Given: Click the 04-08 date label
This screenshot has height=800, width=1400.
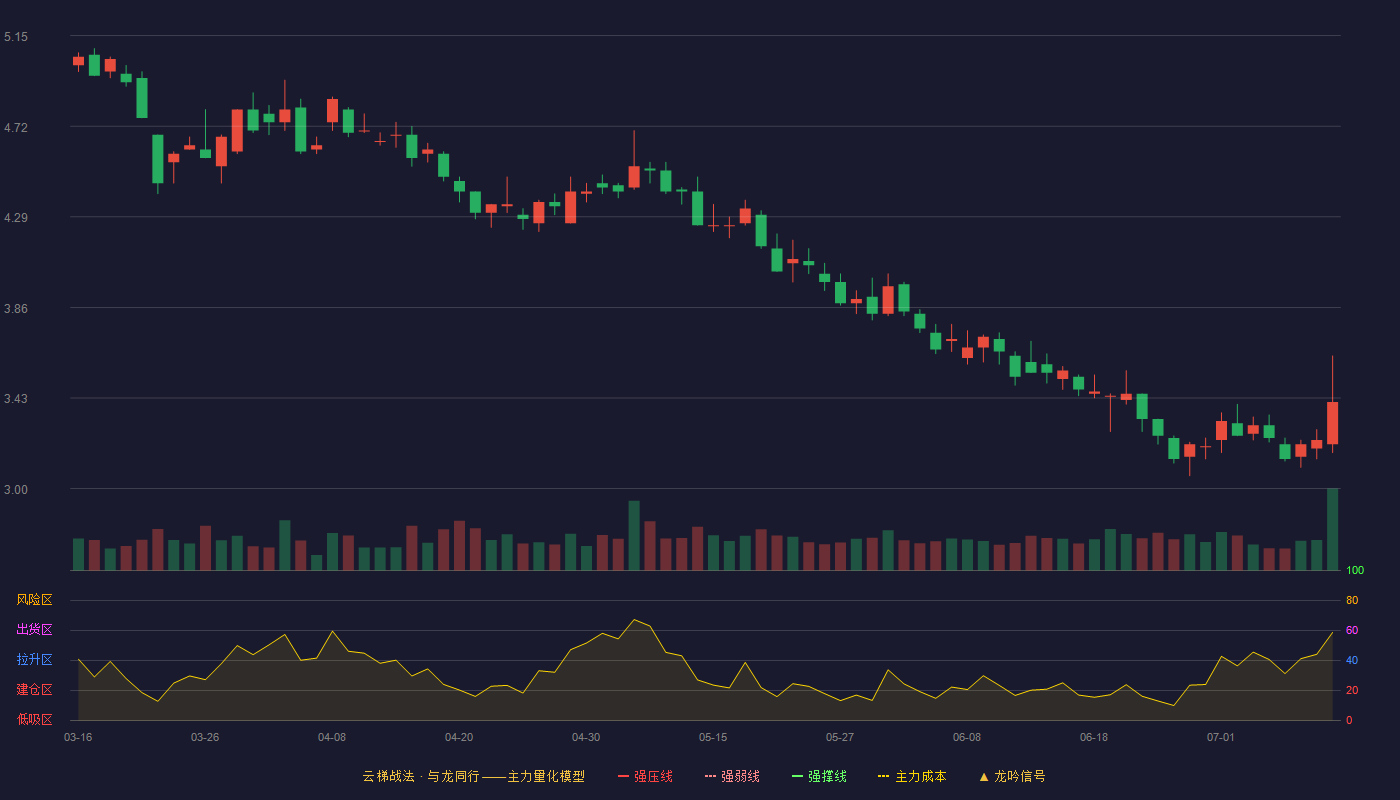Looking at the screenshot, I should pos(332,737).
